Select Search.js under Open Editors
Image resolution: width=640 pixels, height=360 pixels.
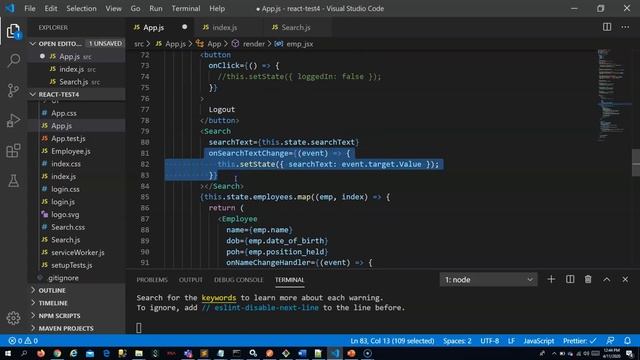[76, 82]
